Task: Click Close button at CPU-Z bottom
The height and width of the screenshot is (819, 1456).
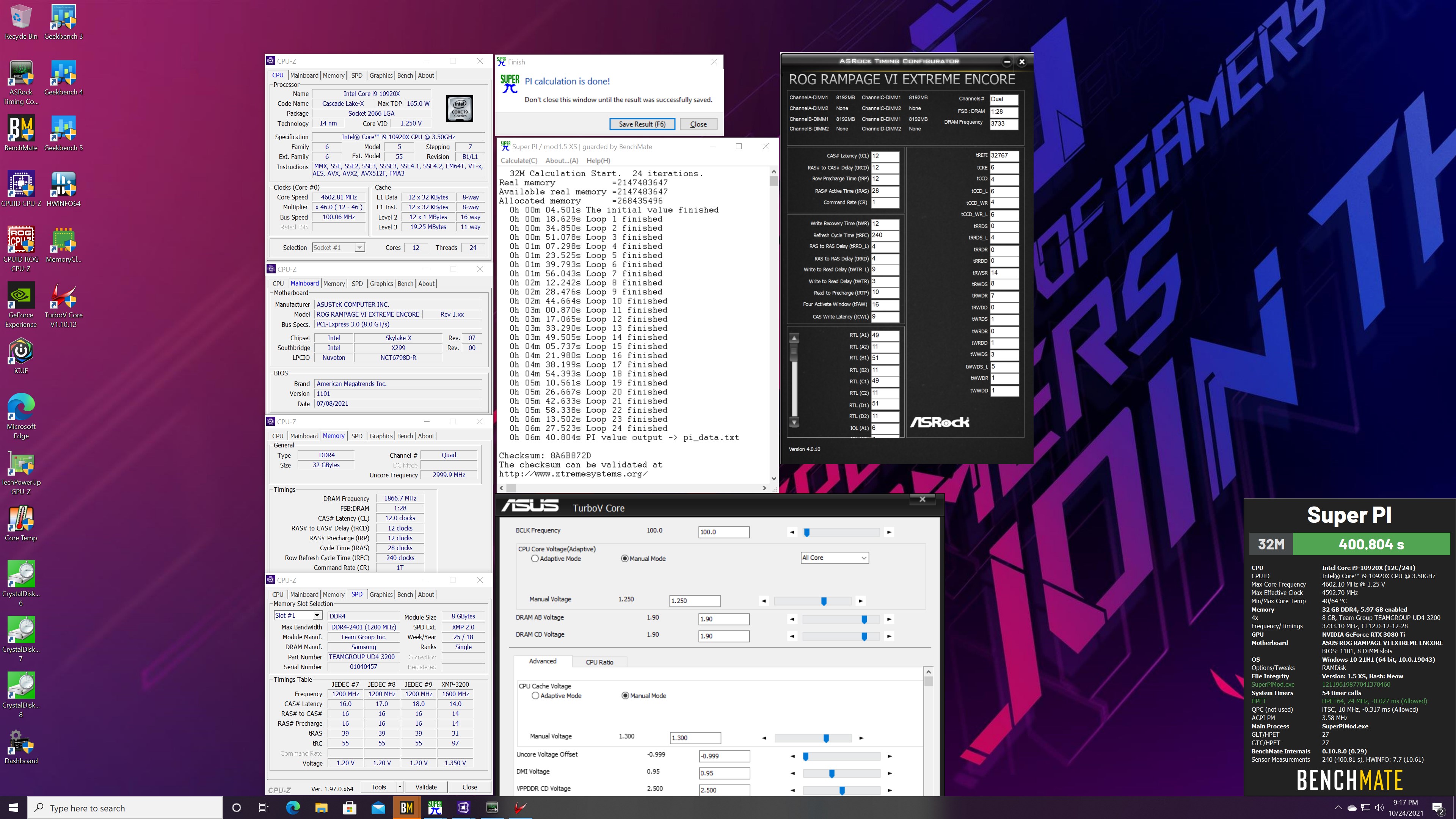Action: [469, 787]
